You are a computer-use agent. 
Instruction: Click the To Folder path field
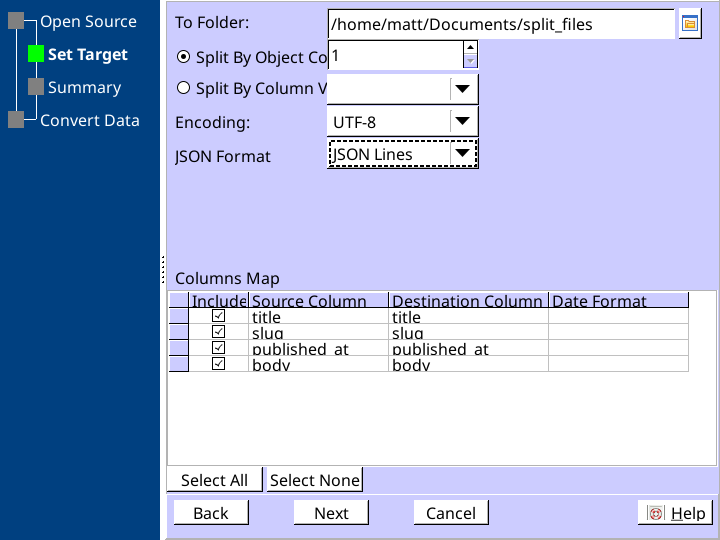pyautogui.click(x=500, y=24)
